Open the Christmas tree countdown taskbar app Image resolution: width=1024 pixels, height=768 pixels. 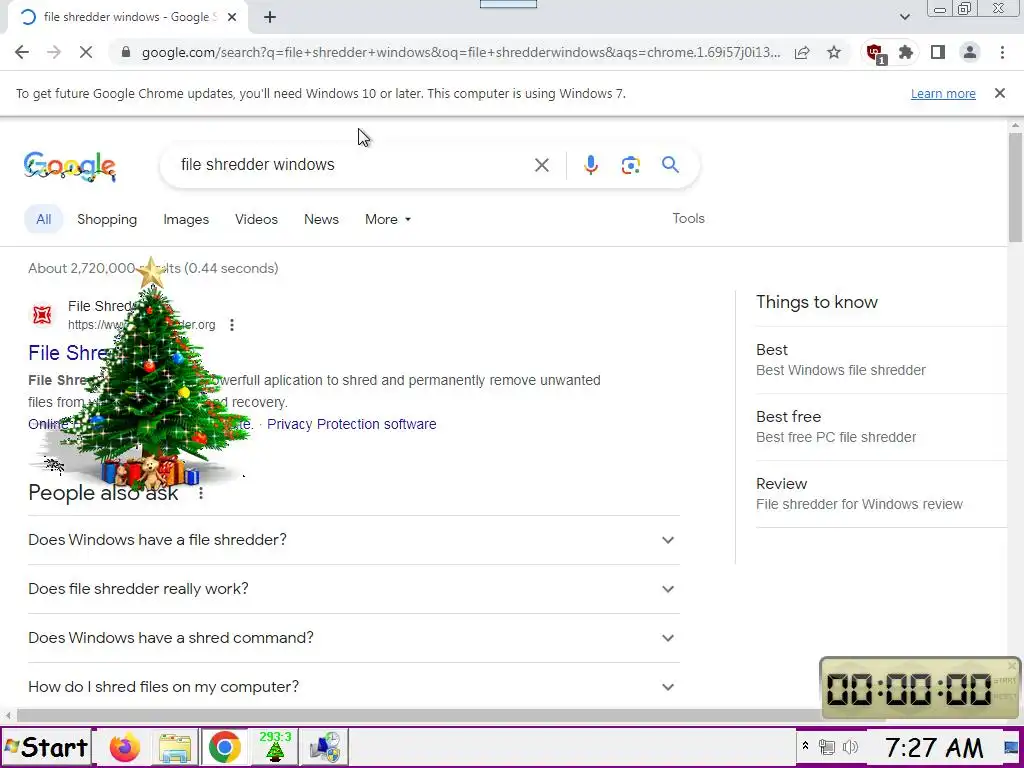275,747
